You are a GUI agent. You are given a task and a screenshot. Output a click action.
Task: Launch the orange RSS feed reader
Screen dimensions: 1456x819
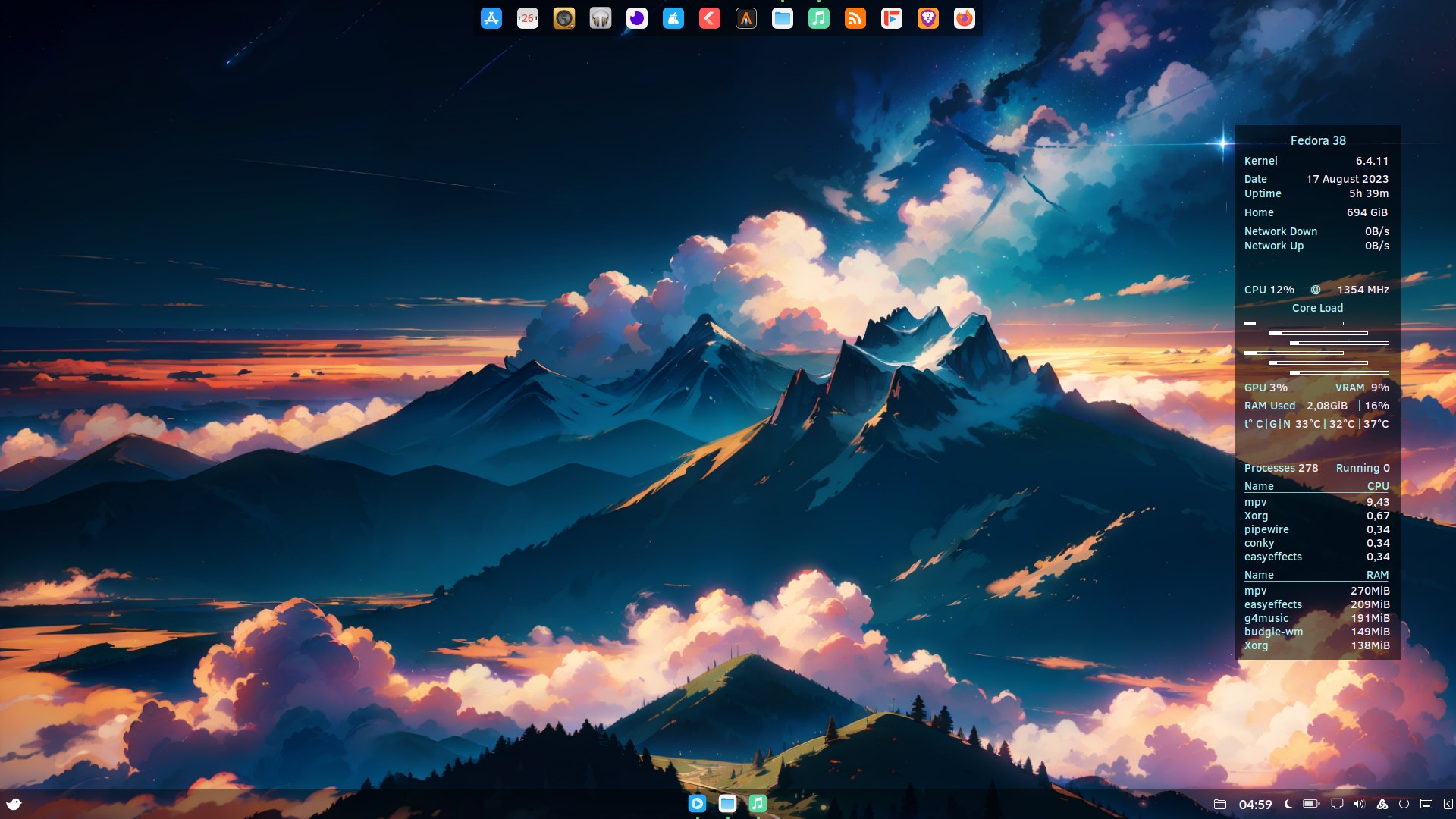(855, 18)
